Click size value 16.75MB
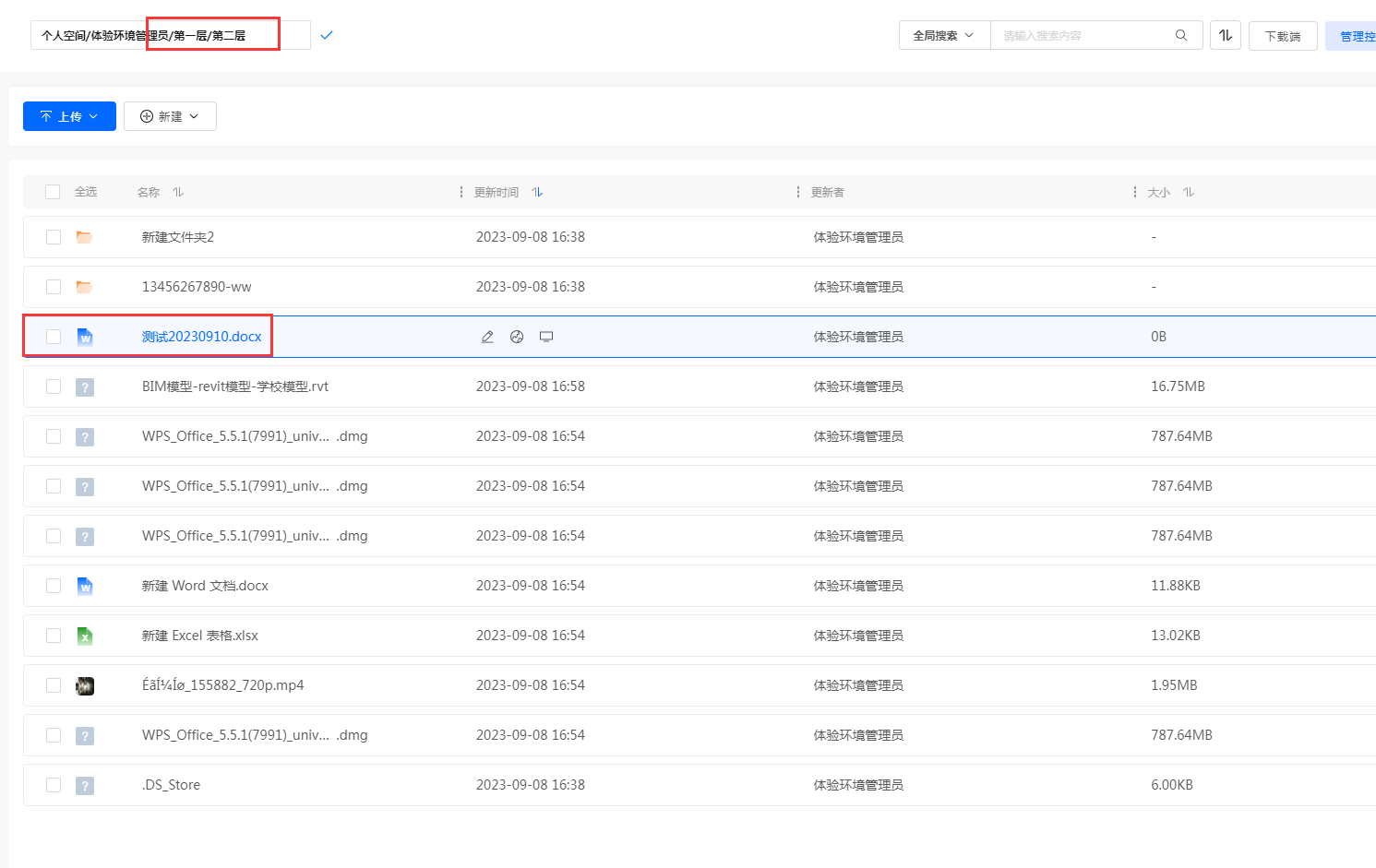Screen dimensions: 1376x868 pos(1178,386)
